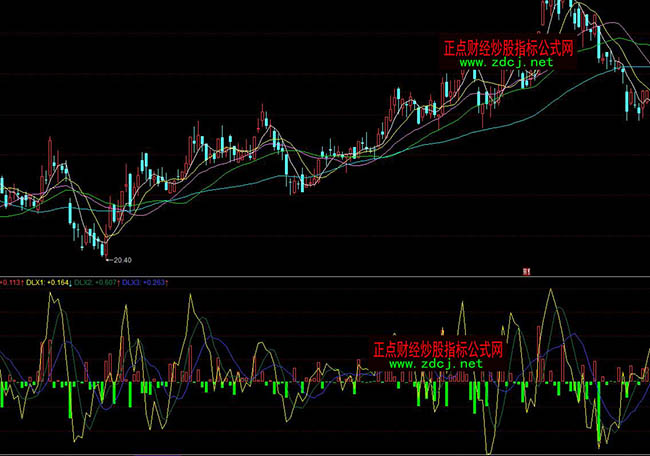Click the last cyan candlestick at far right
This screenshot has height=456, width=650.
pyautogui.click(x=641, y=108)
